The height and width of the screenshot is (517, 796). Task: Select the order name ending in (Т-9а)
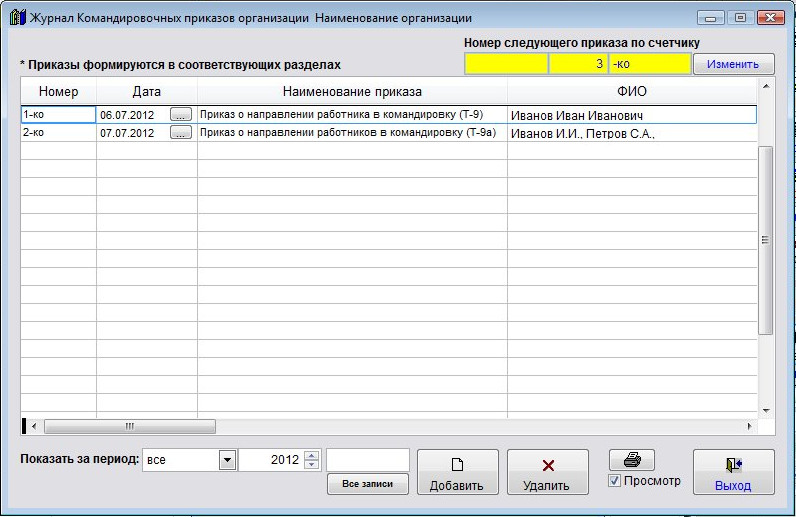[x=352, y=133]
